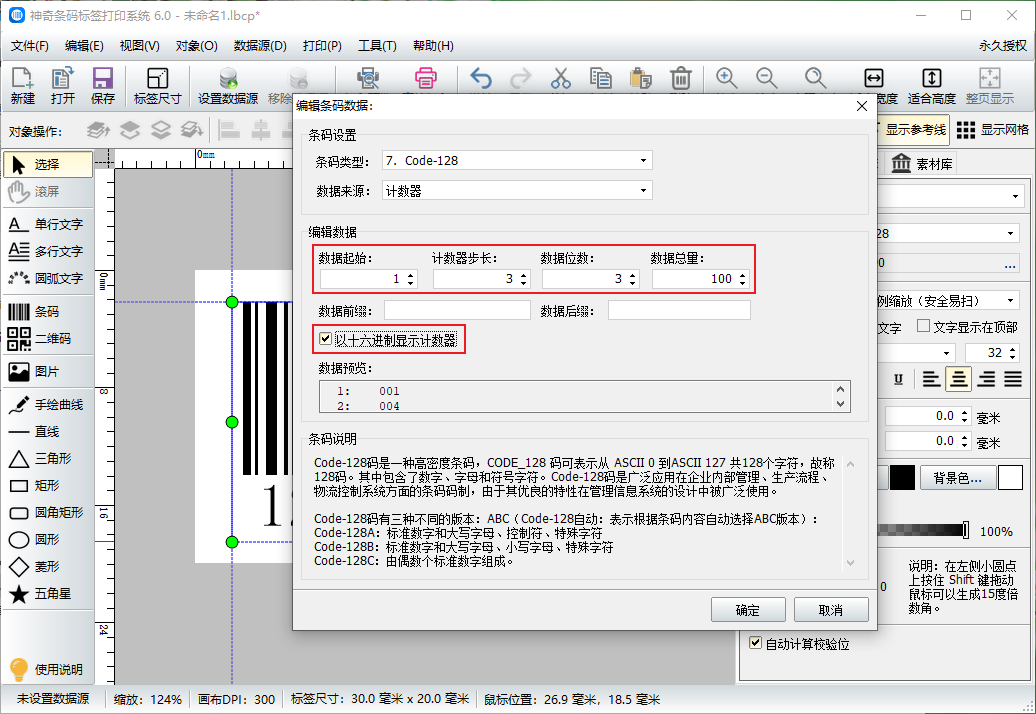Open the 数据来源 计数器 dropdown
This screenshot has height=714, width=1036.
pyautogui.click(x=517, y=191)
